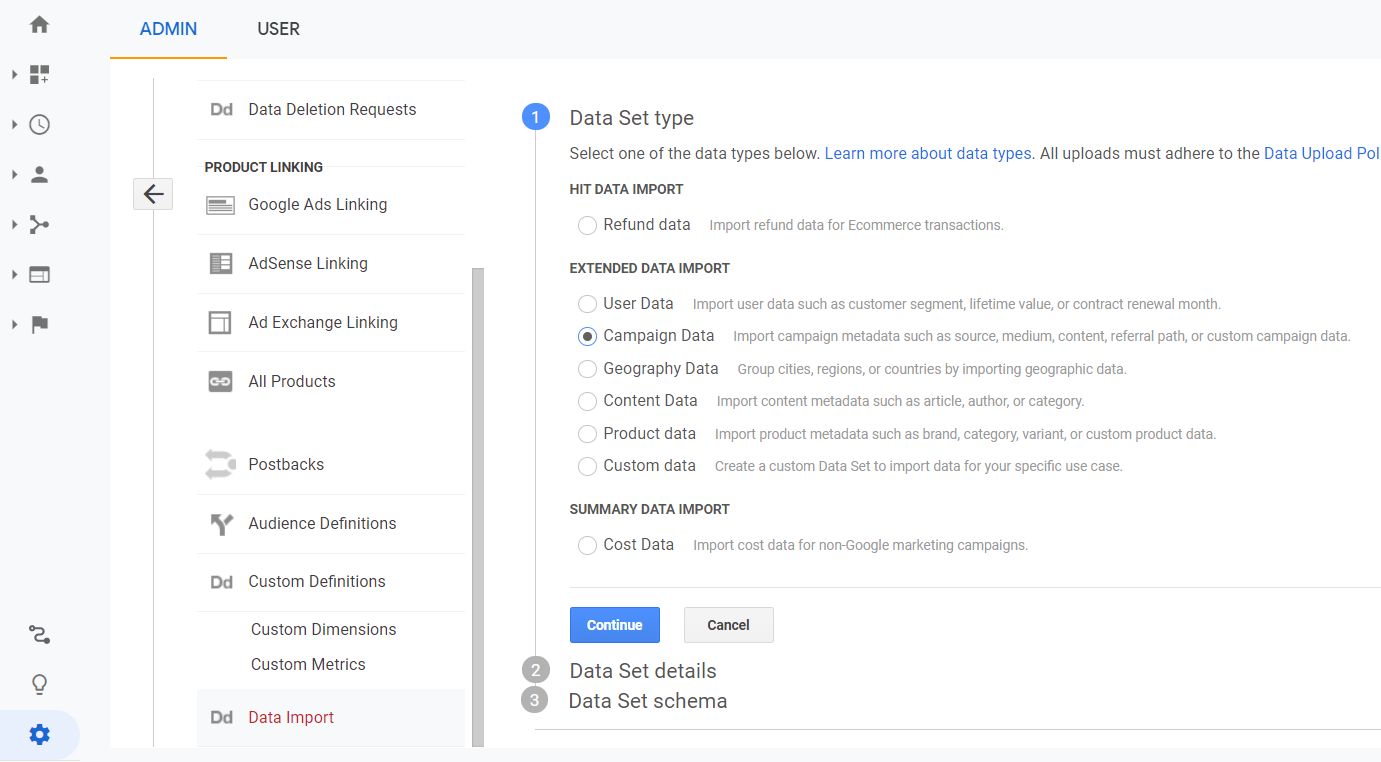Select the Conversions flag icon
Viewport: 1381px width, 762px height.
click(x=38, y=324)
